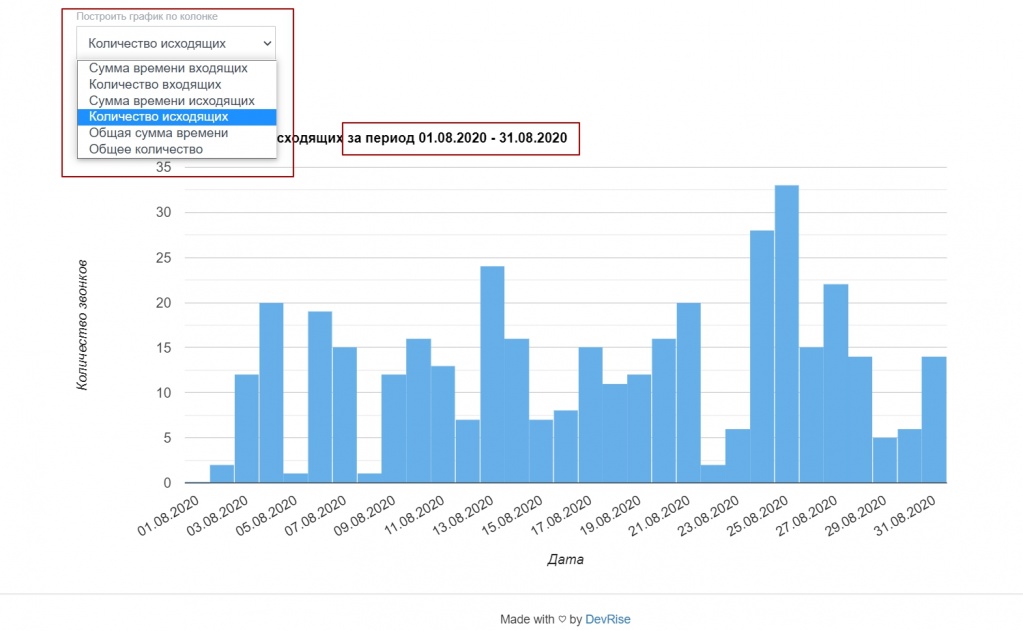Click the 'Построить график по колонке' label
The width and height of the screenshot is (1023, 631).
[x=147, y=16]
